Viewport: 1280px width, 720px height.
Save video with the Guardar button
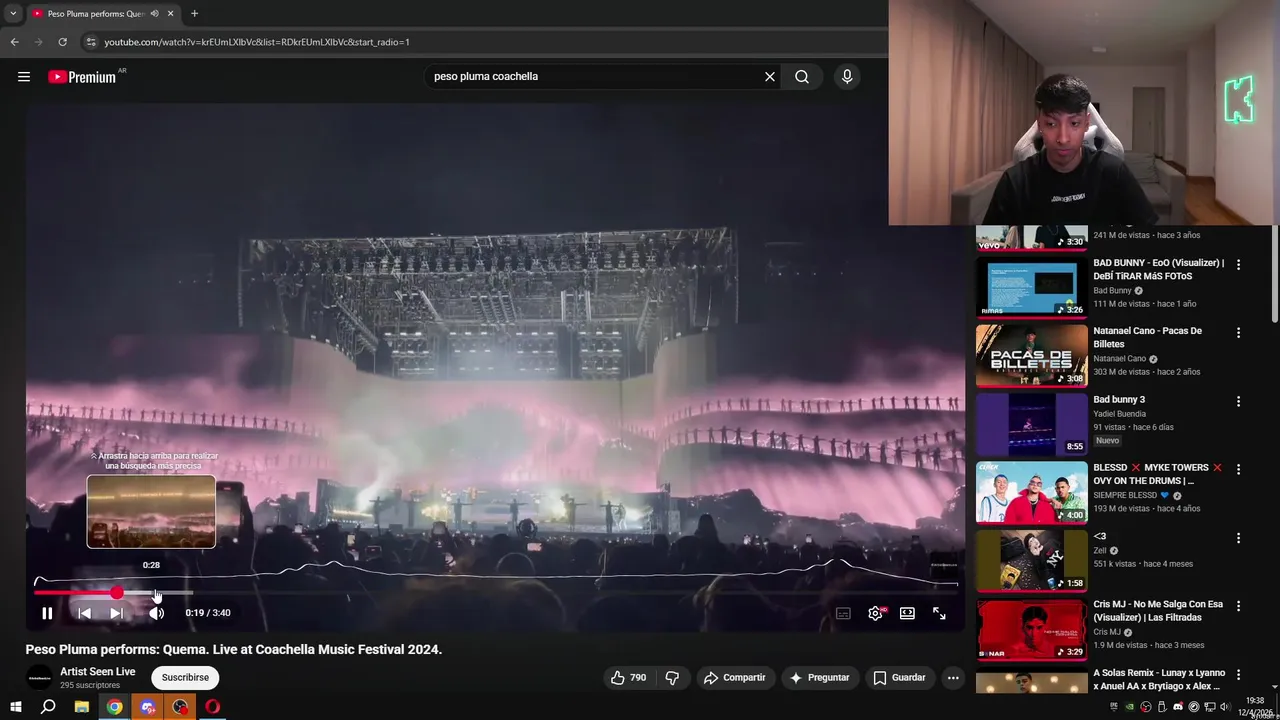click(899, 678)
